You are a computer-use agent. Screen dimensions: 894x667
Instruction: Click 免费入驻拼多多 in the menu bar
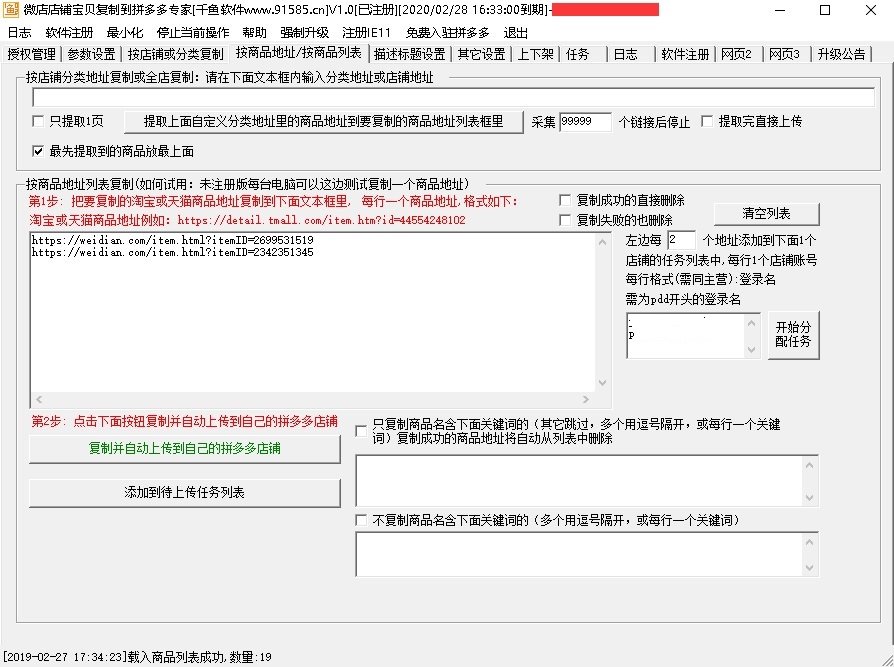click(448, 32)
